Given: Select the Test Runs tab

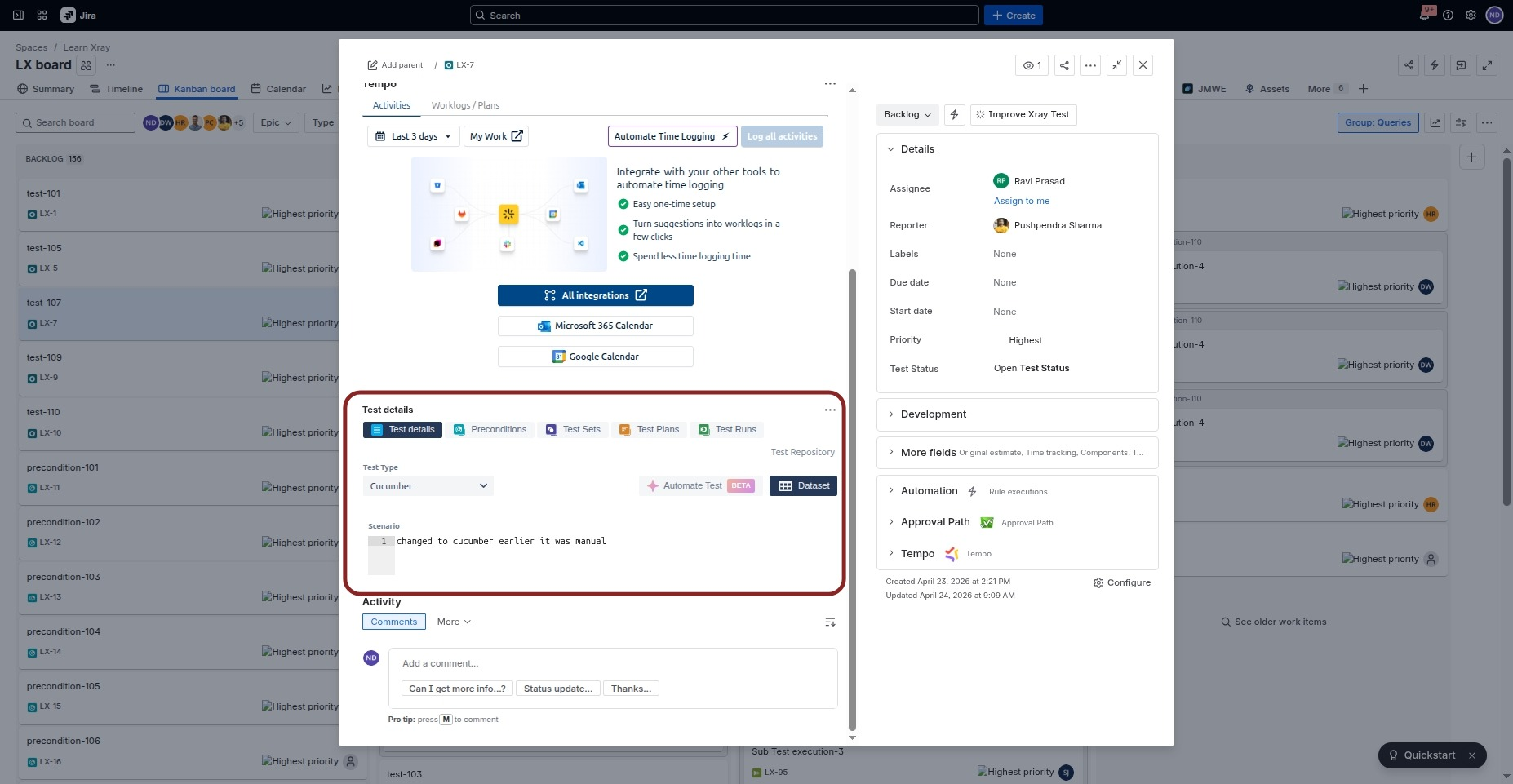Looking at the screenshot, I should coord(727,430).
